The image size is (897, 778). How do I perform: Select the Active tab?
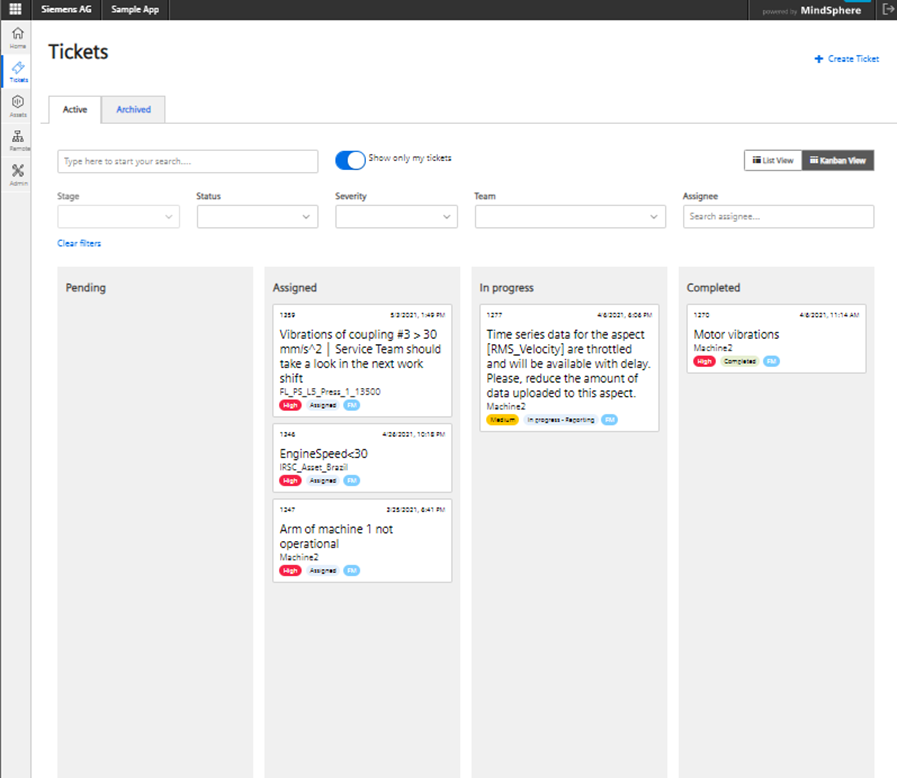click(75, 109)
